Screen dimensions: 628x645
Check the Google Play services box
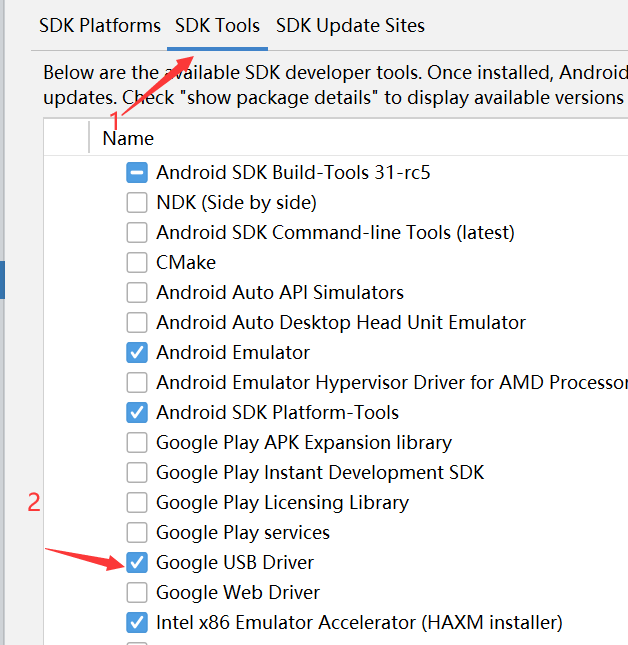click(x=137, y=533)
